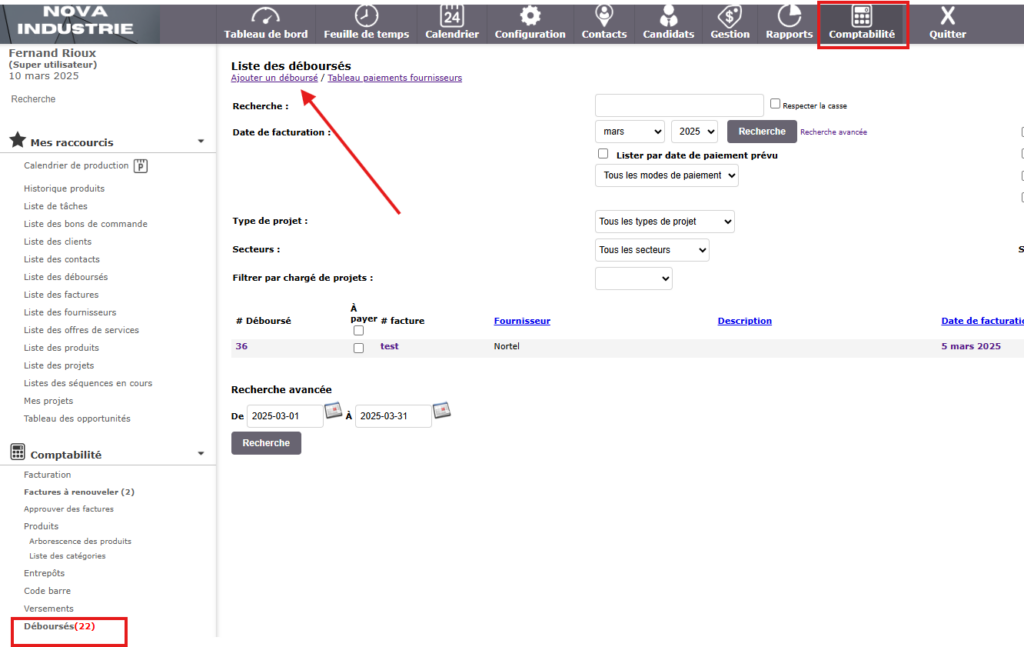Open the Rapports pie chart icon
Screen dimensions: 1024x647
click(789, 17)
